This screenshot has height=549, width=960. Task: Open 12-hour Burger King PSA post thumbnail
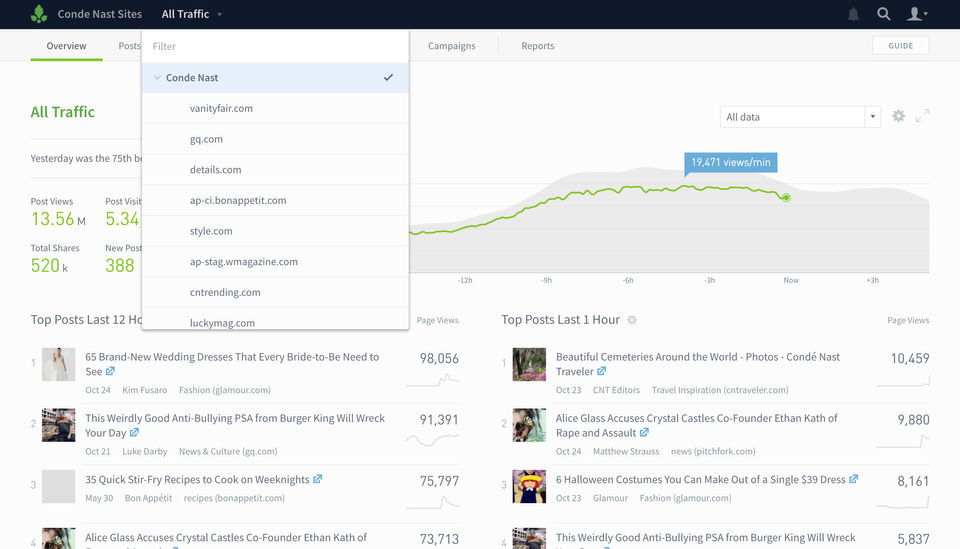(58, 425)
